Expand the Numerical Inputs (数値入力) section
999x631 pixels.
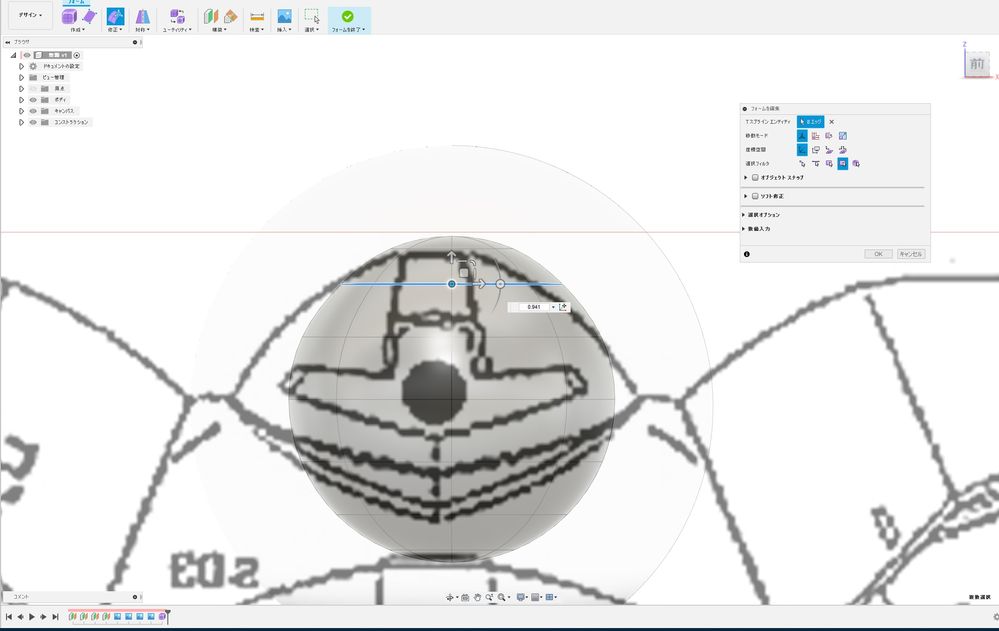(x=744, y=229)
